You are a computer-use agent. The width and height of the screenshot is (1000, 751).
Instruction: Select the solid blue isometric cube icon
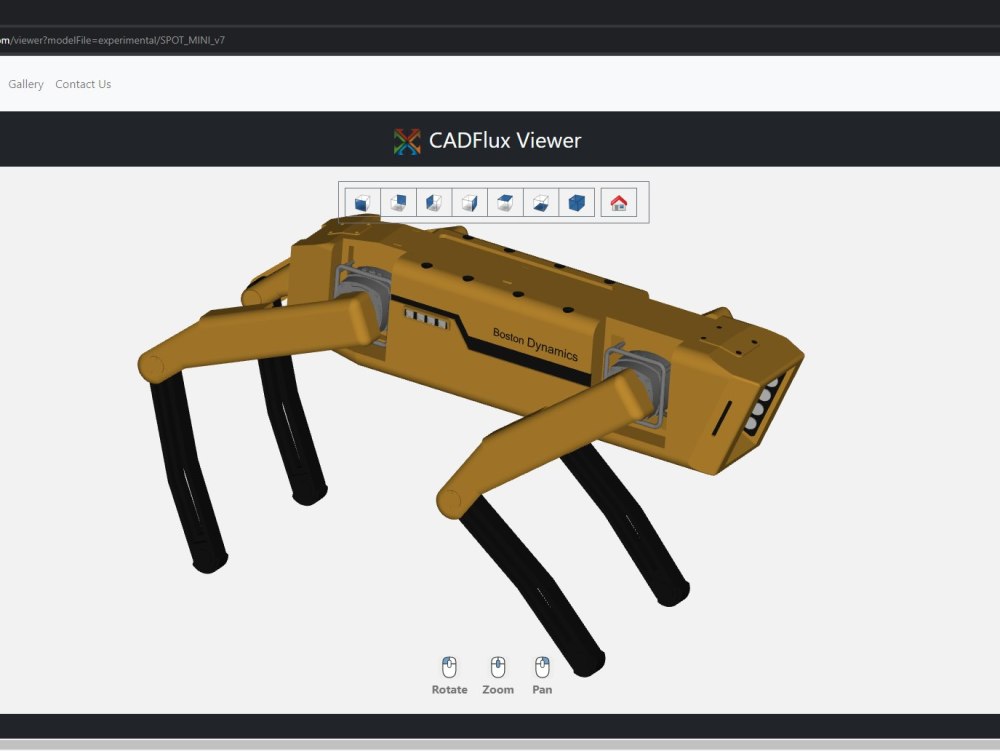pyautogui.click(x=577, y=203)
